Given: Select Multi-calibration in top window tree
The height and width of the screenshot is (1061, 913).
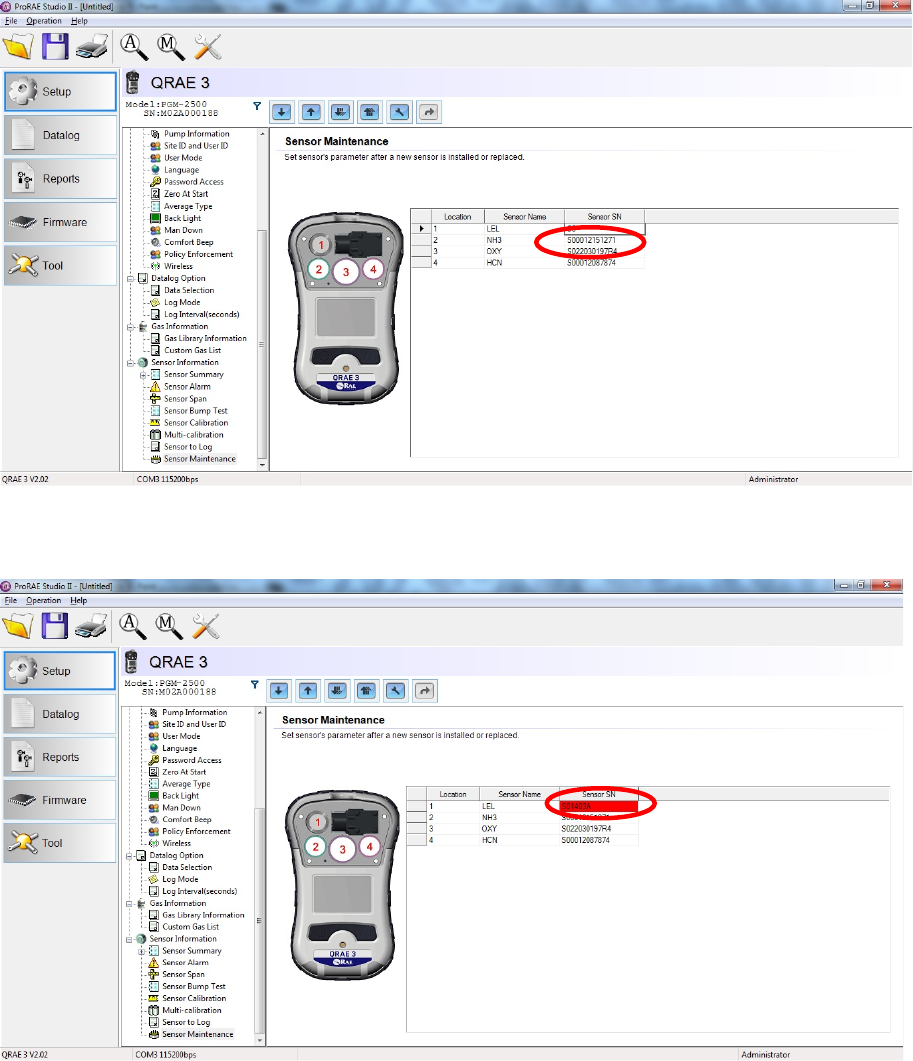Looking at the screenshot, I should [x=194, y=435].
